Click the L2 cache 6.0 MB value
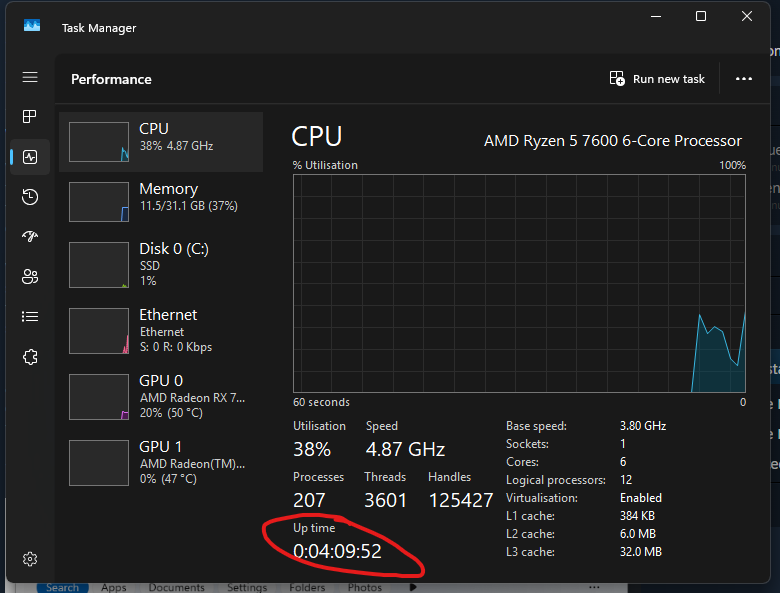 [638, 534]
